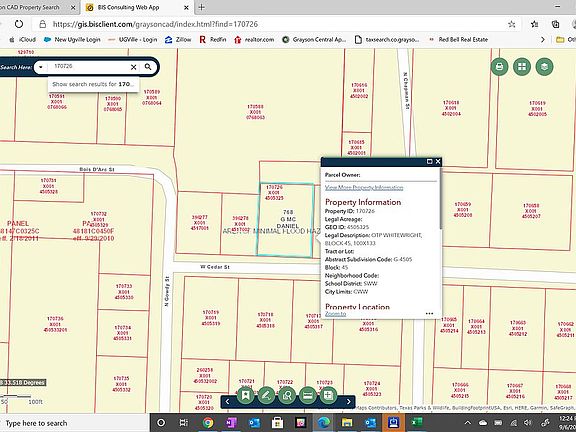
Task: Open the layers list icon
Action: click(x=544, y=67)
